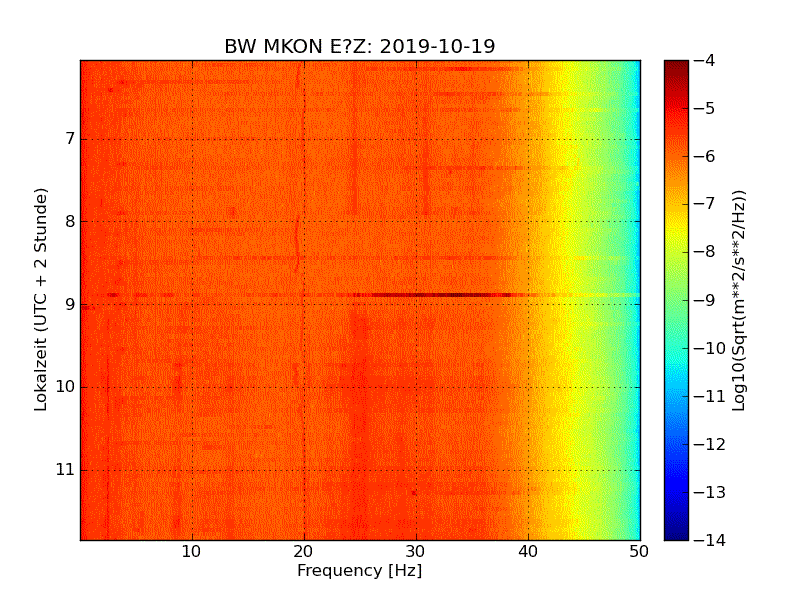The height and width of the screenshot is (600, 800).
Task: Click colorbar tick label −8
Action: [x=705, y=252]
